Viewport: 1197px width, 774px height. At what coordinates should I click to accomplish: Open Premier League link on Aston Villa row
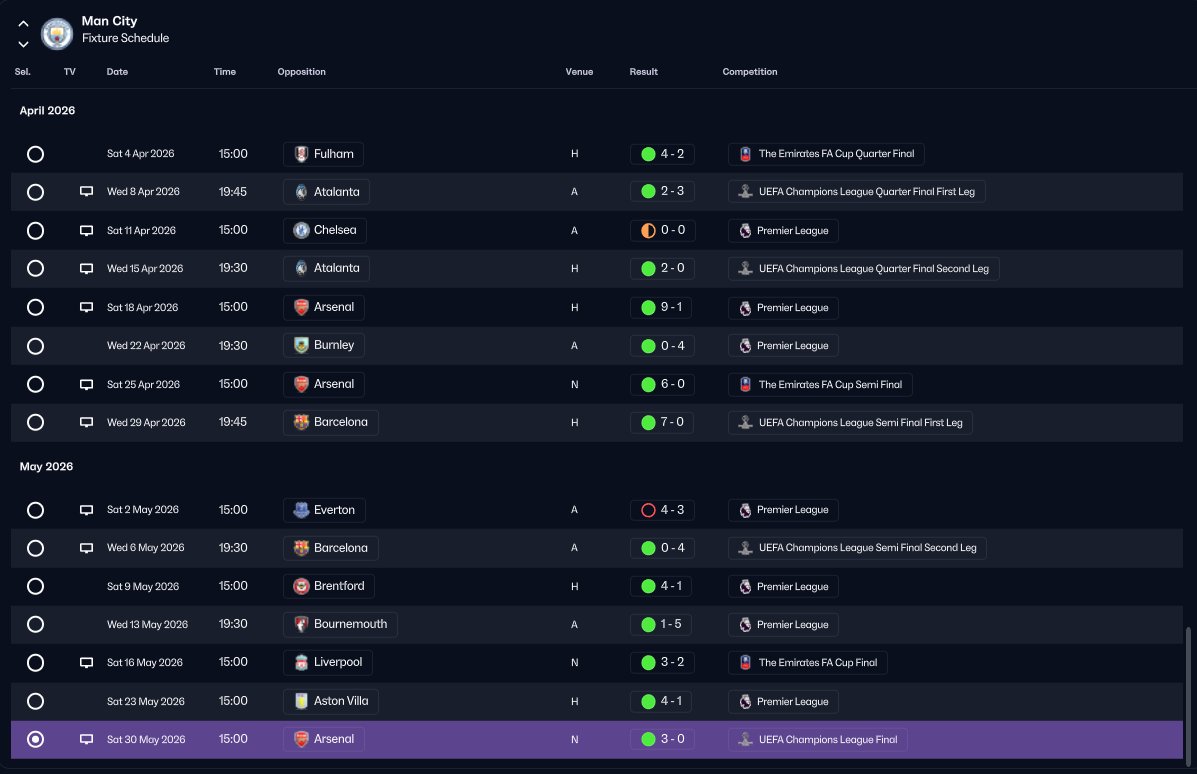pos(783,701)
